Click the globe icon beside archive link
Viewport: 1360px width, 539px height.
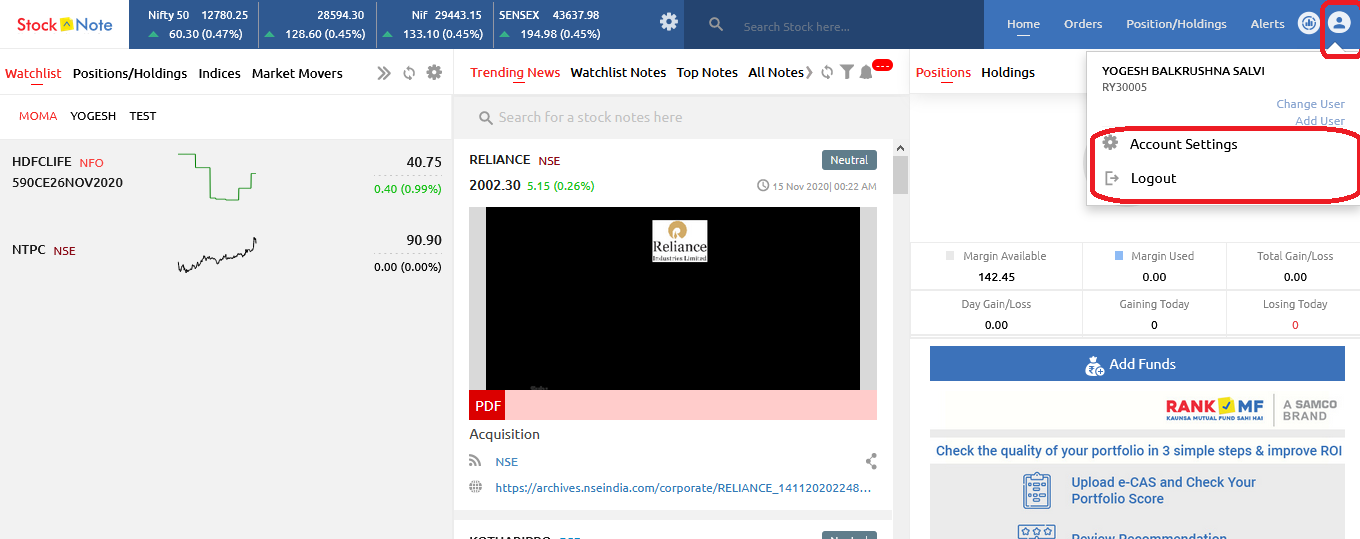pos(475,487)
